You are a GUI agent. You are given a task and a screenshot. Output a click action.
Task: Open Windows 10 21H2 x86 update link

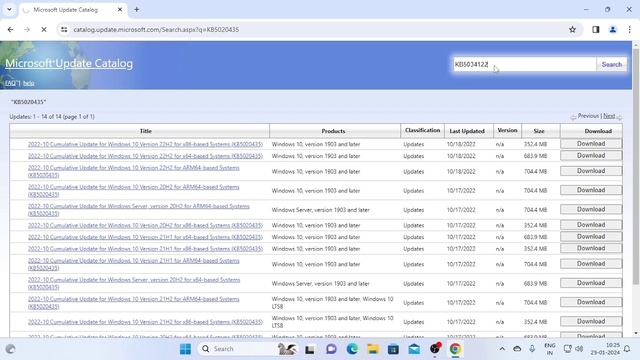pos(145,322)
